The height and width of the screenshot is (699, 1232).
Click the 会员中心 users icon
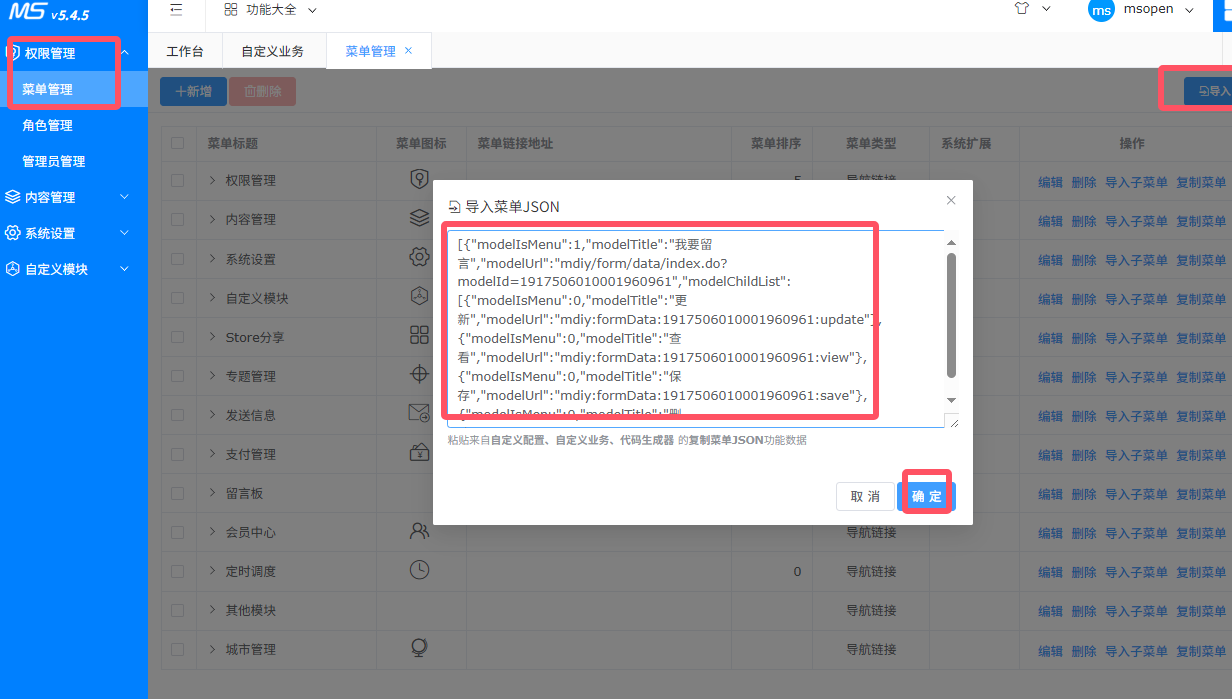coord(419,531)
